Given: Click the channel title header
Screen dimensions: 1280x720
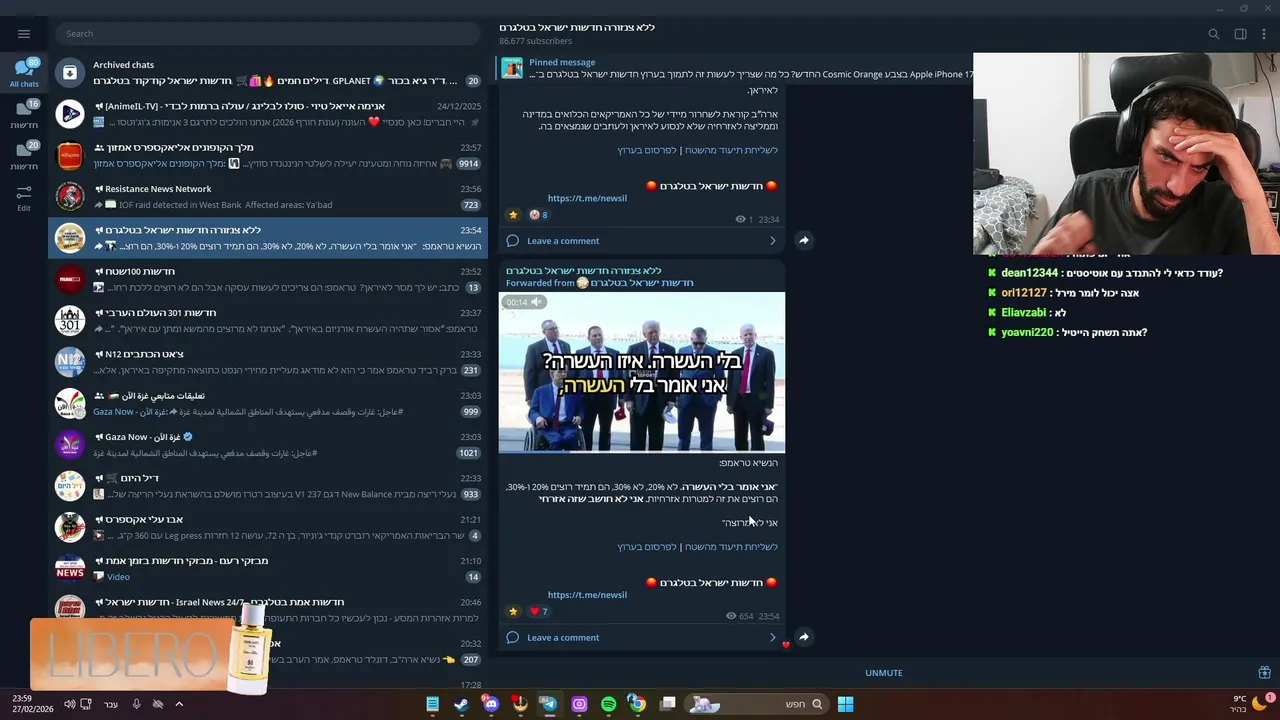Looking at the screenshot, I should point(577,27).
